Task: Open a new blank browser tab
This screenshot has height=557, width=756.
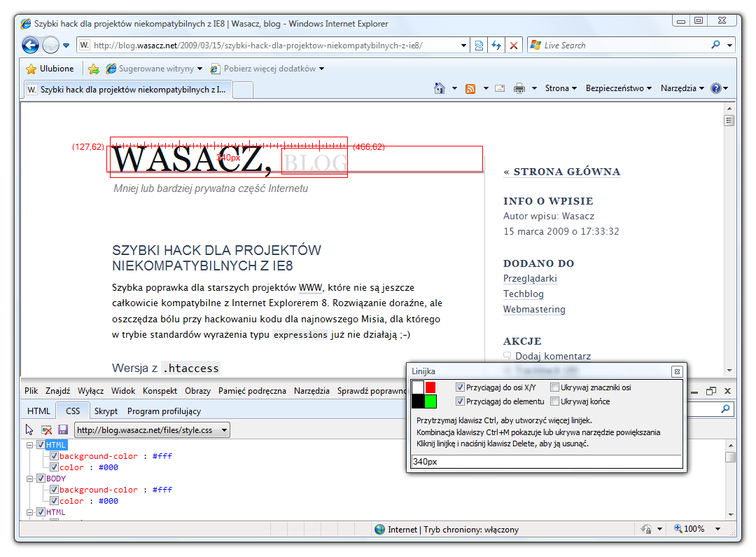Action: click(243, 90)
